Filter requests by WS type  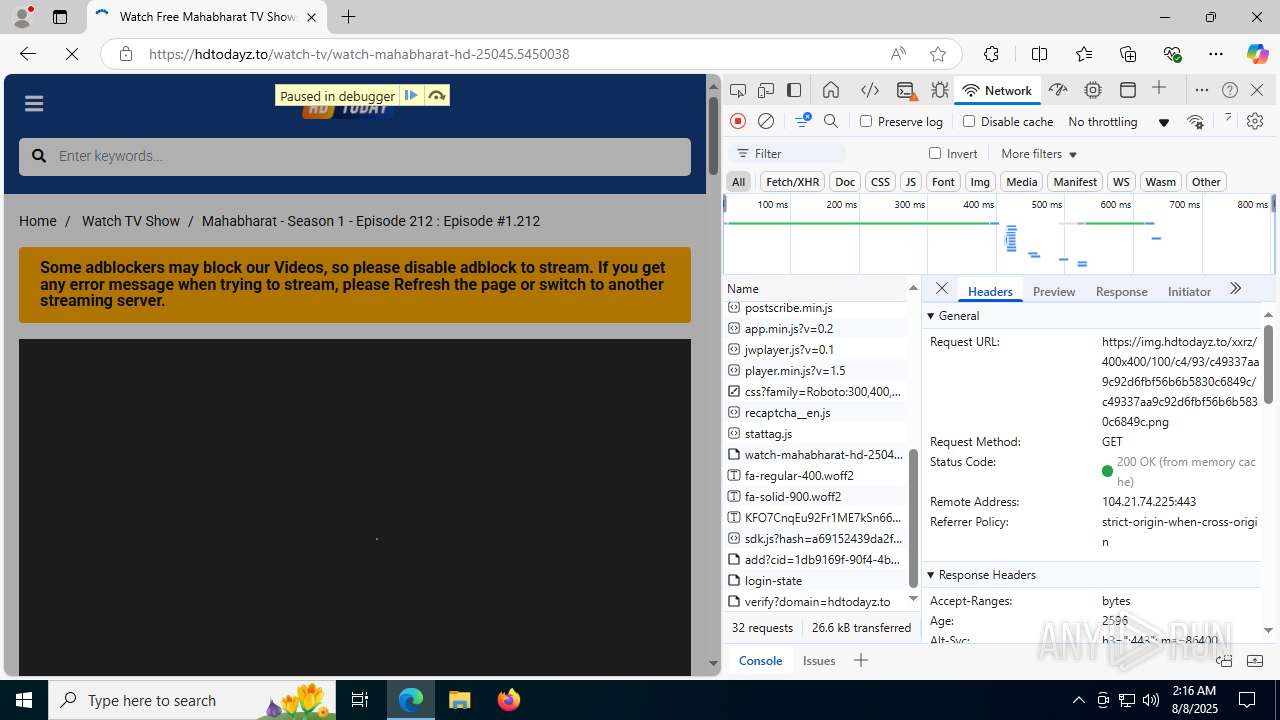pos(1121,182)
